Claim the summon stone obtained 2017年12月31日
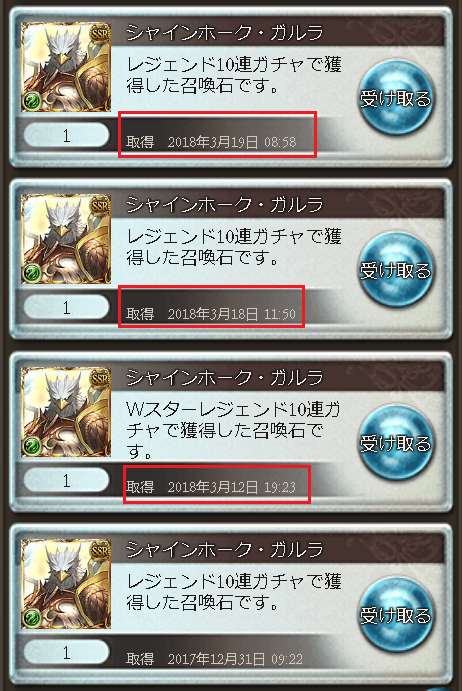The width and height of the screenshot is (462, 691). point(395,615)
